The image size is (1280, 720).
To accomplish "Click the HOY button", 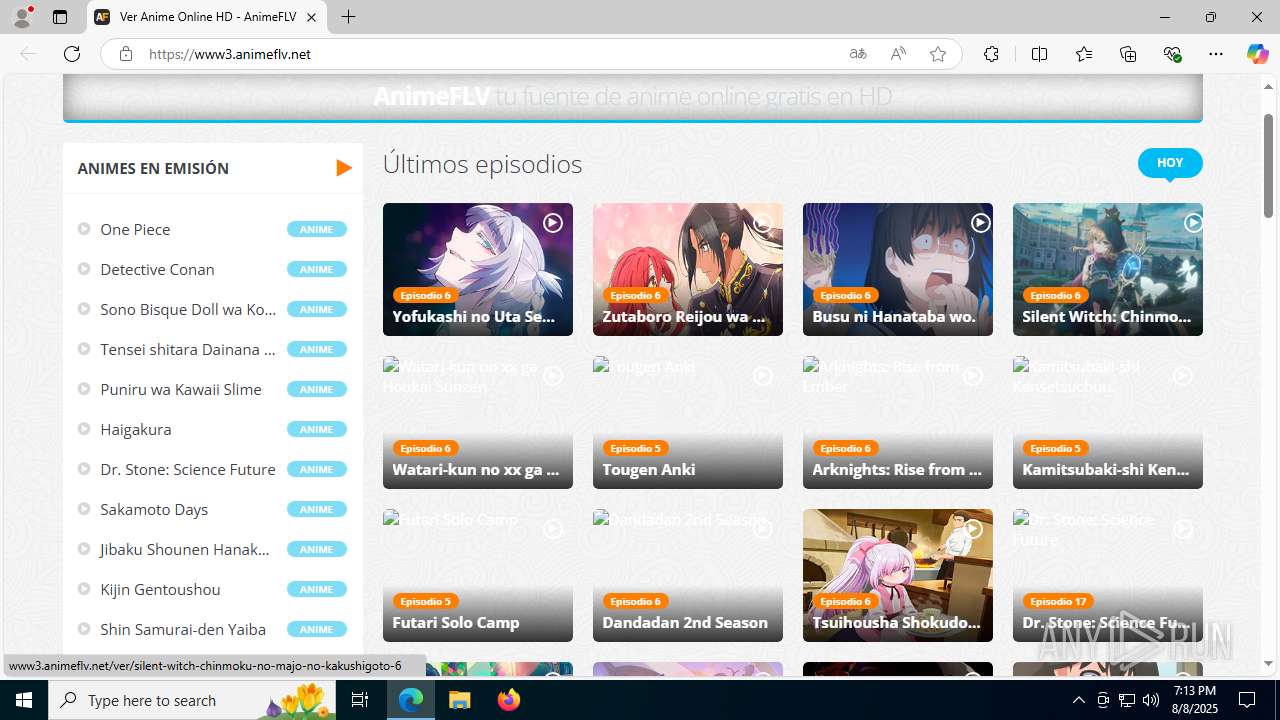I will pyautogui.click(x=1170, y=162).
